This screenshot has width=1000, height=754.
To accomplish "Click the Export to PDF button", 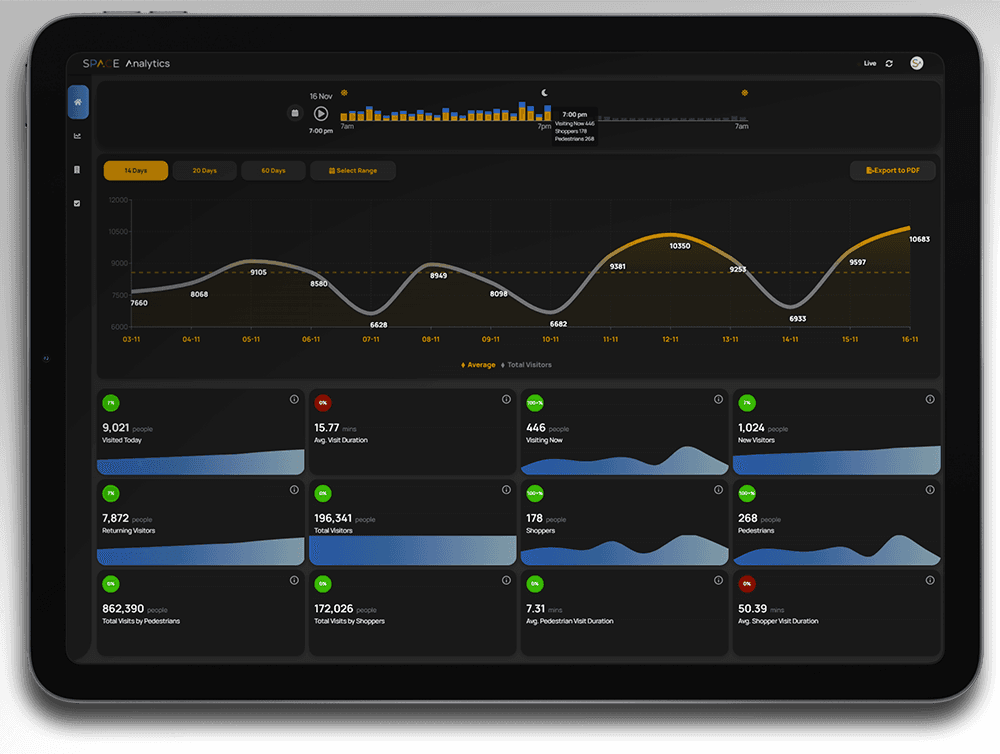I will 892,170.
